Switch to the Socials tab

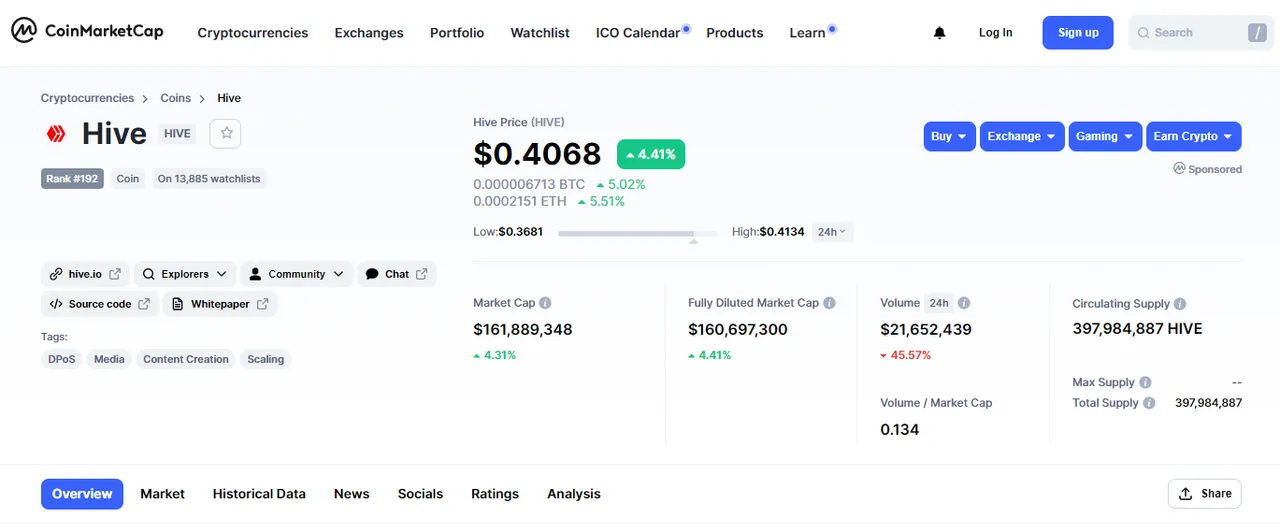420,494
